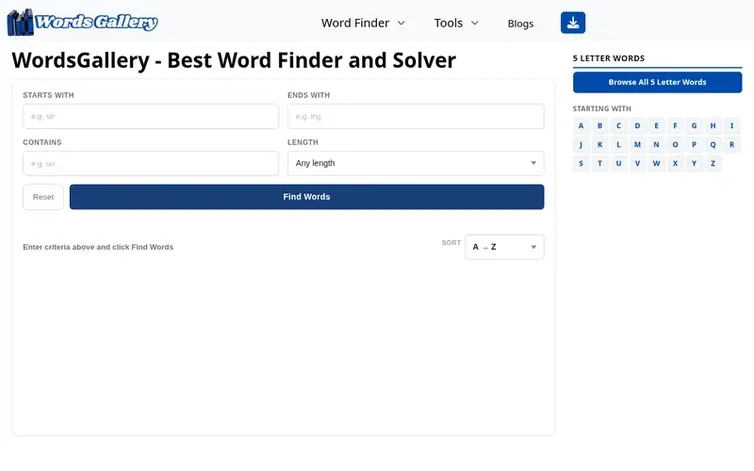
Task: Select letter T under Starting With
Action: [600, 164]
